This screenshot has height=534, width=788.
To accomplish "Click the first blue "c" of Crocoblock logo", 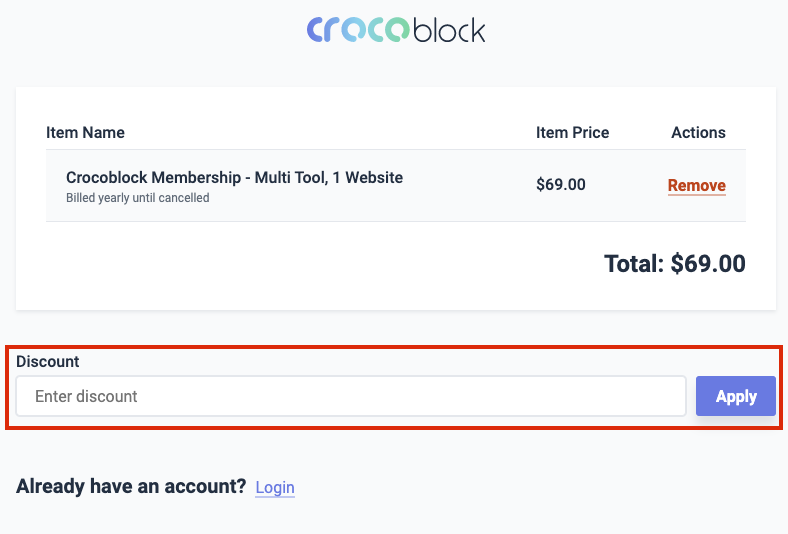I will click(315, 30).
